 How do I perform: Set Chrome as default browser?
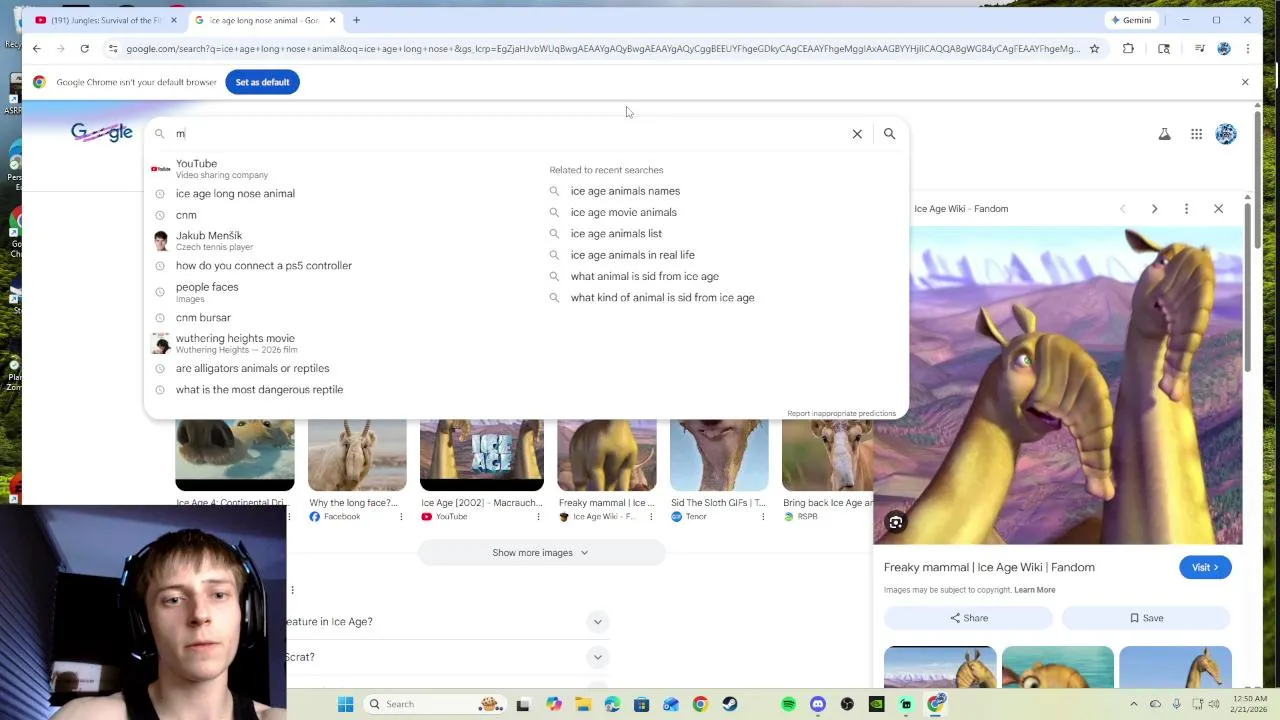click(262, 82)
